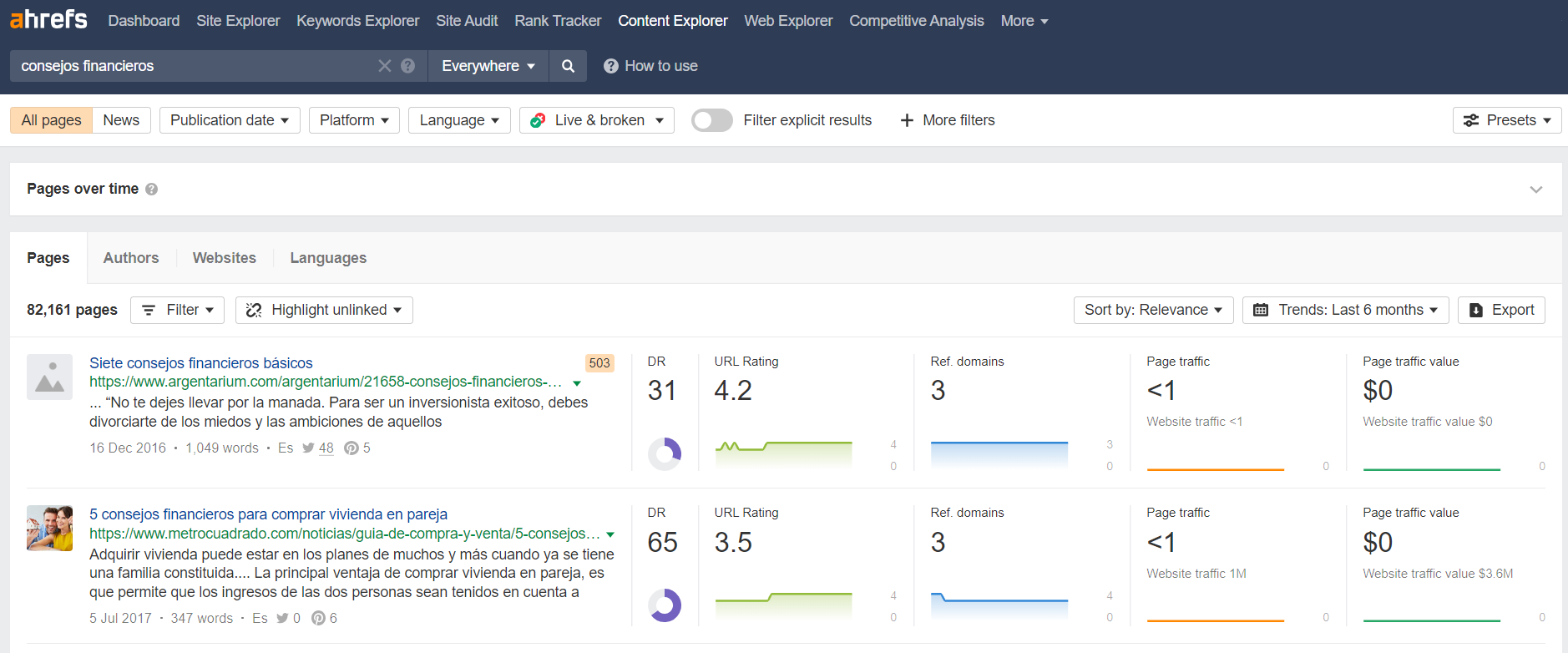Click Ref. domains chart for argentarium
This screenshot has height=653, width=1568.
point(999,453)
